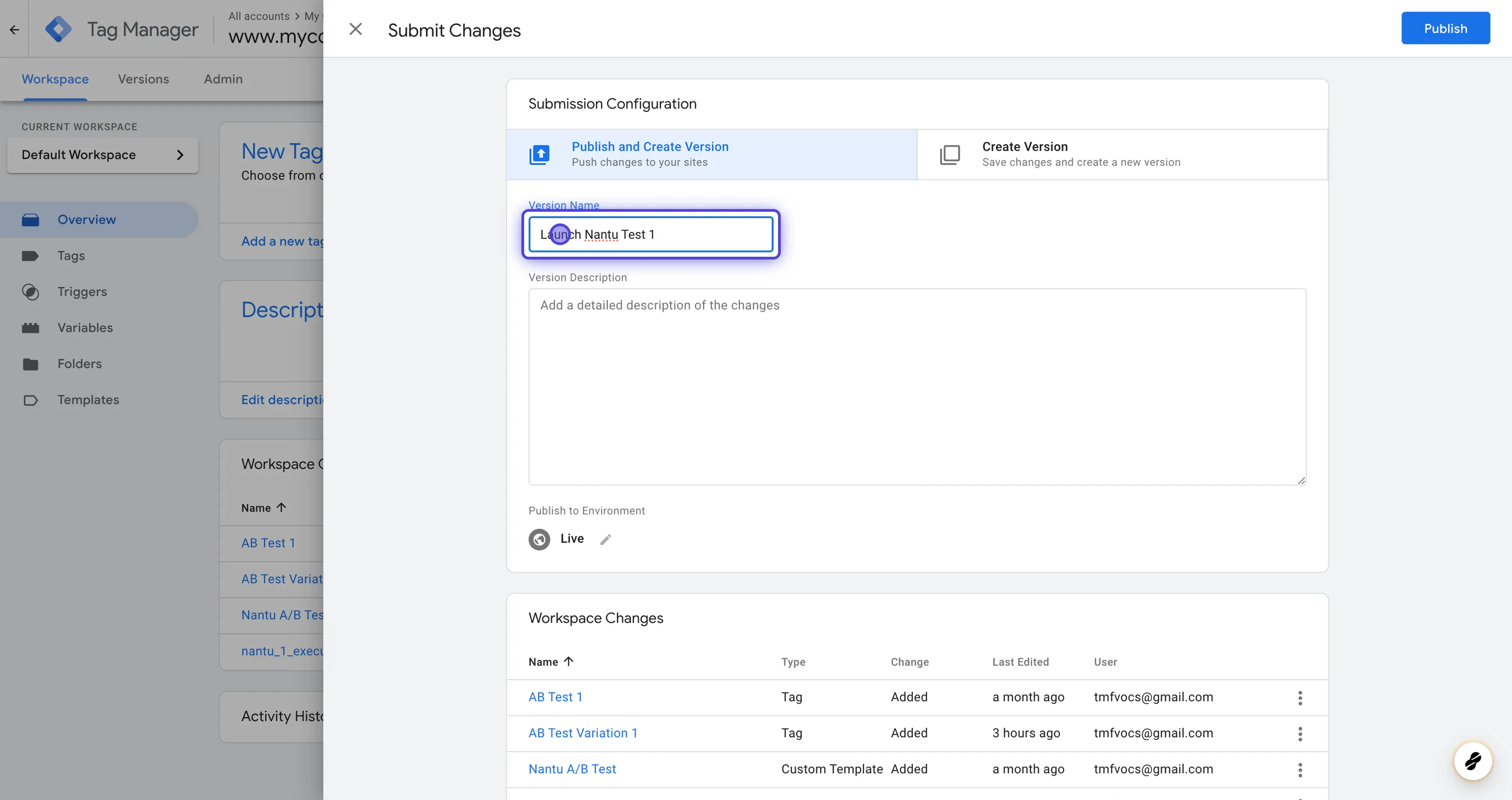This screenshot has height=800, width=1512.
Task: Click the pencil icon next to Live environment
Action: click(x=606, y=539)
